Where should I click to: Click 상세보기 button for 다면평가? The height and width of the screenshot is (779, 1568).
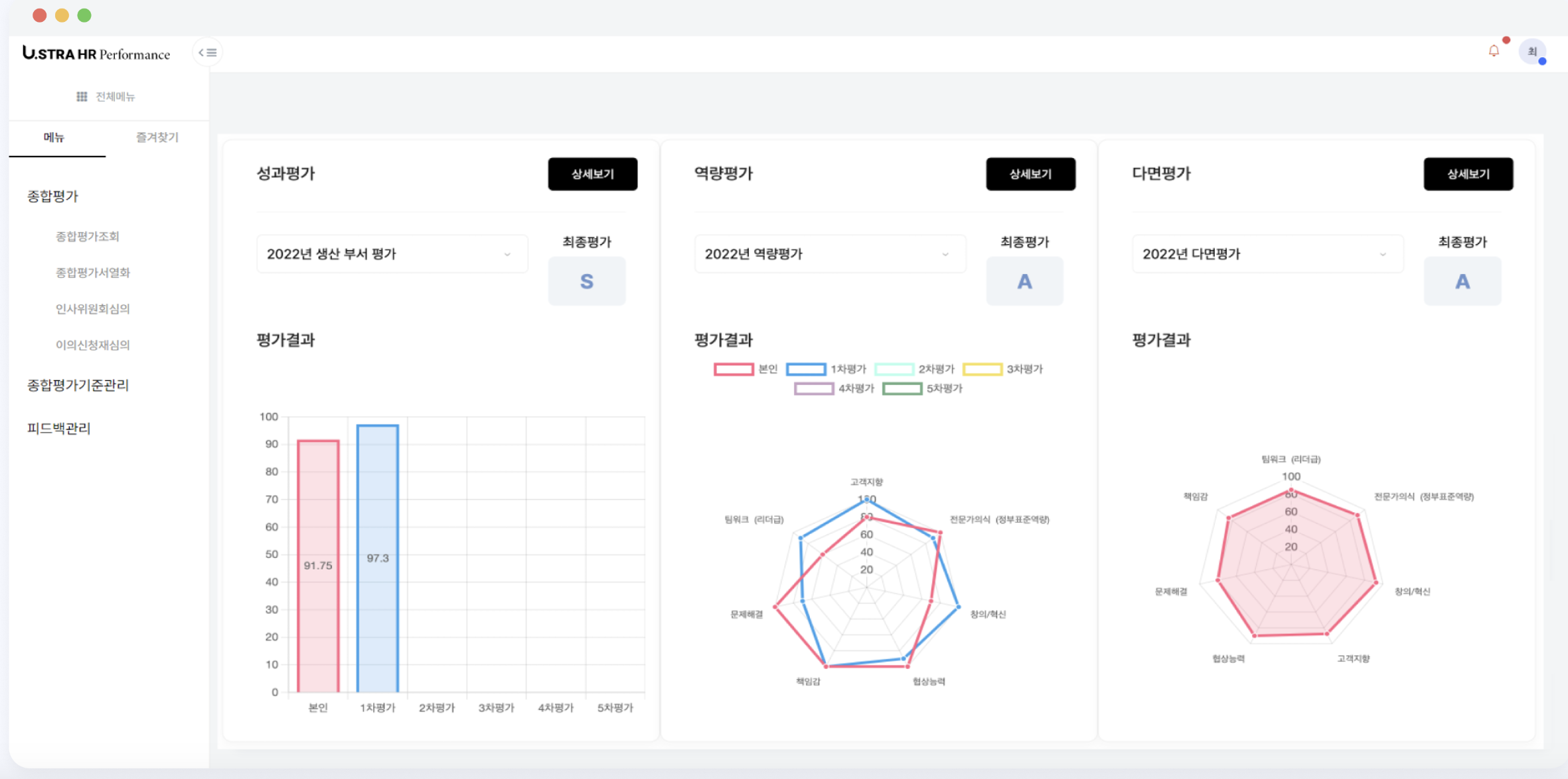tap(1468, 174)
